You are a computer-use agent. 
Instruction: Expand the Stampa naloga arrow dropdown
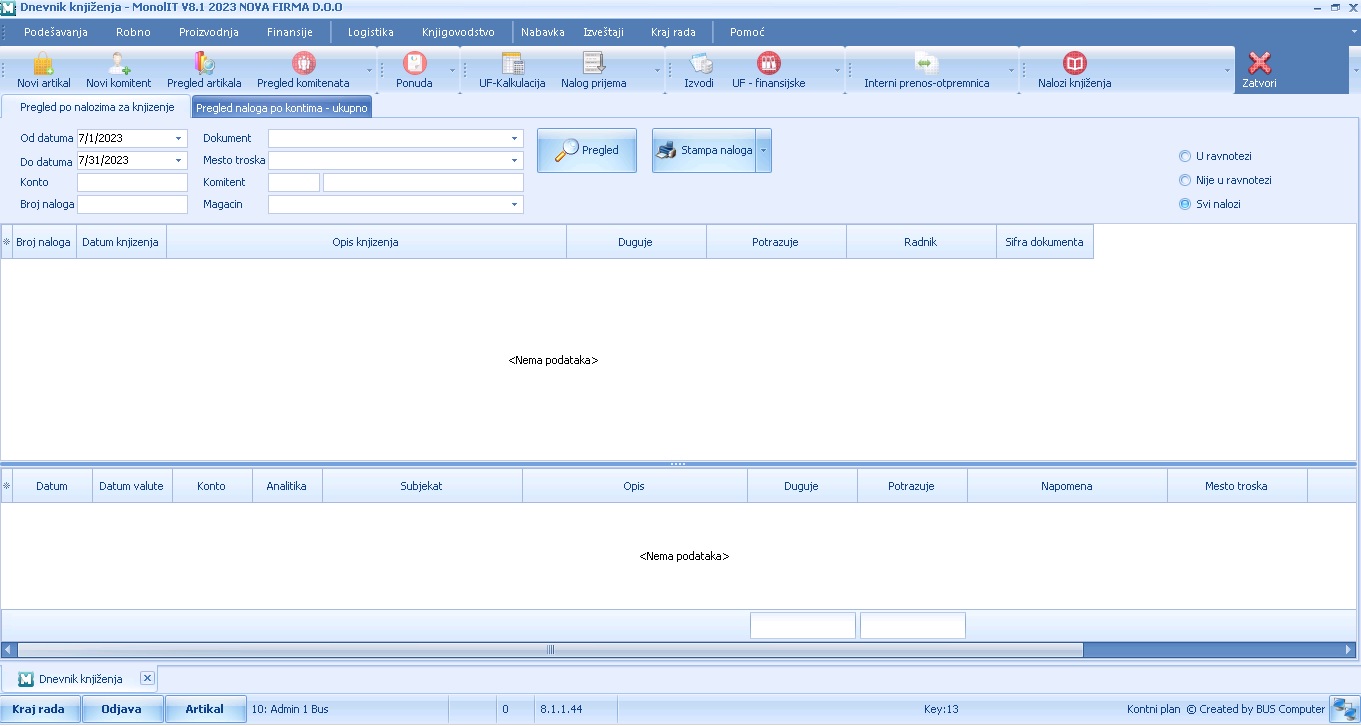coord(763,150)
